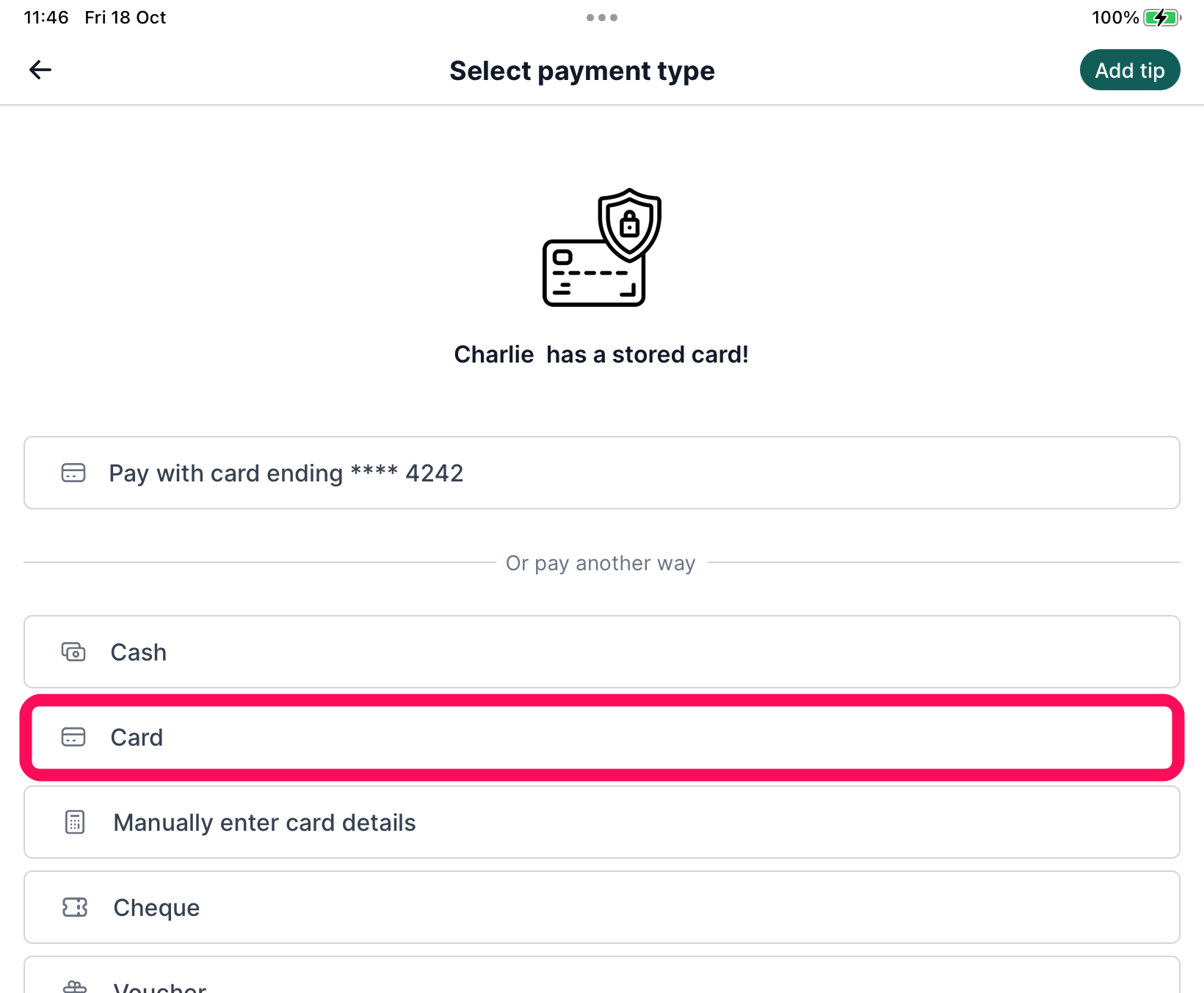Choose the Voucher payment option
This screenshot has height=993, width=1204.
(602, 975)
